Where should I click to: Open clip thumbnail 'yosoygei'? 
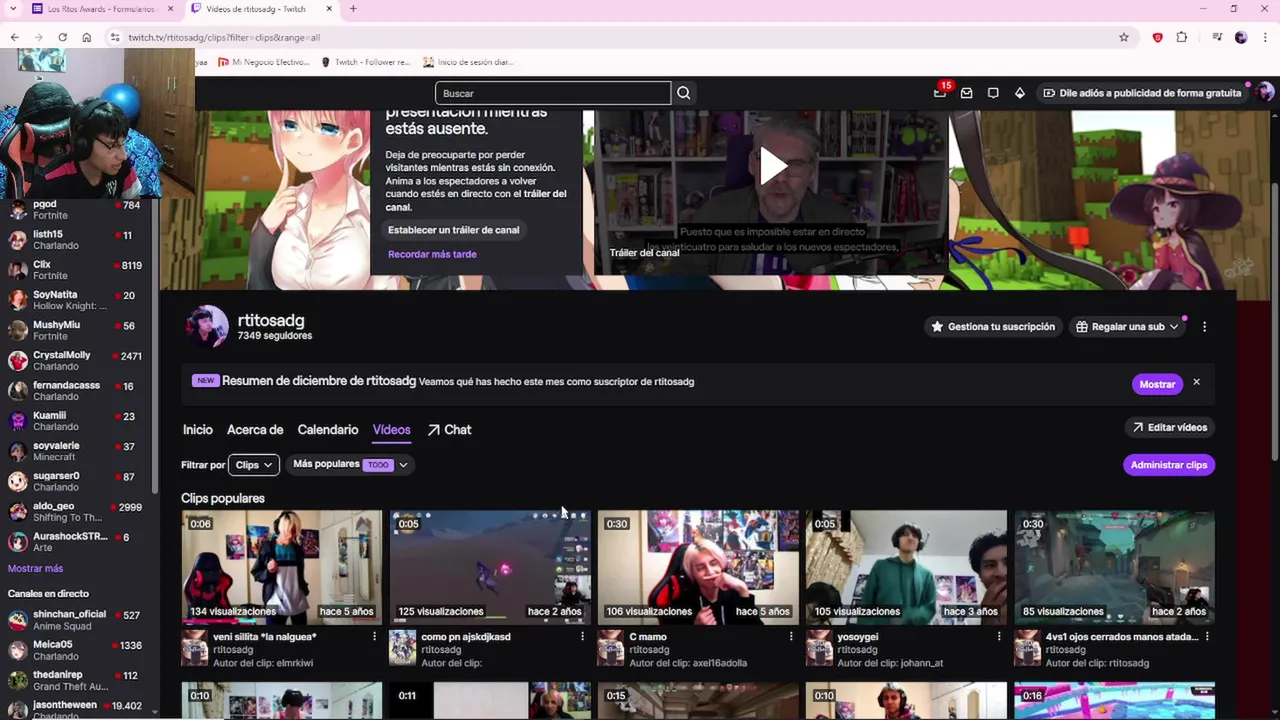click(906, 567)
